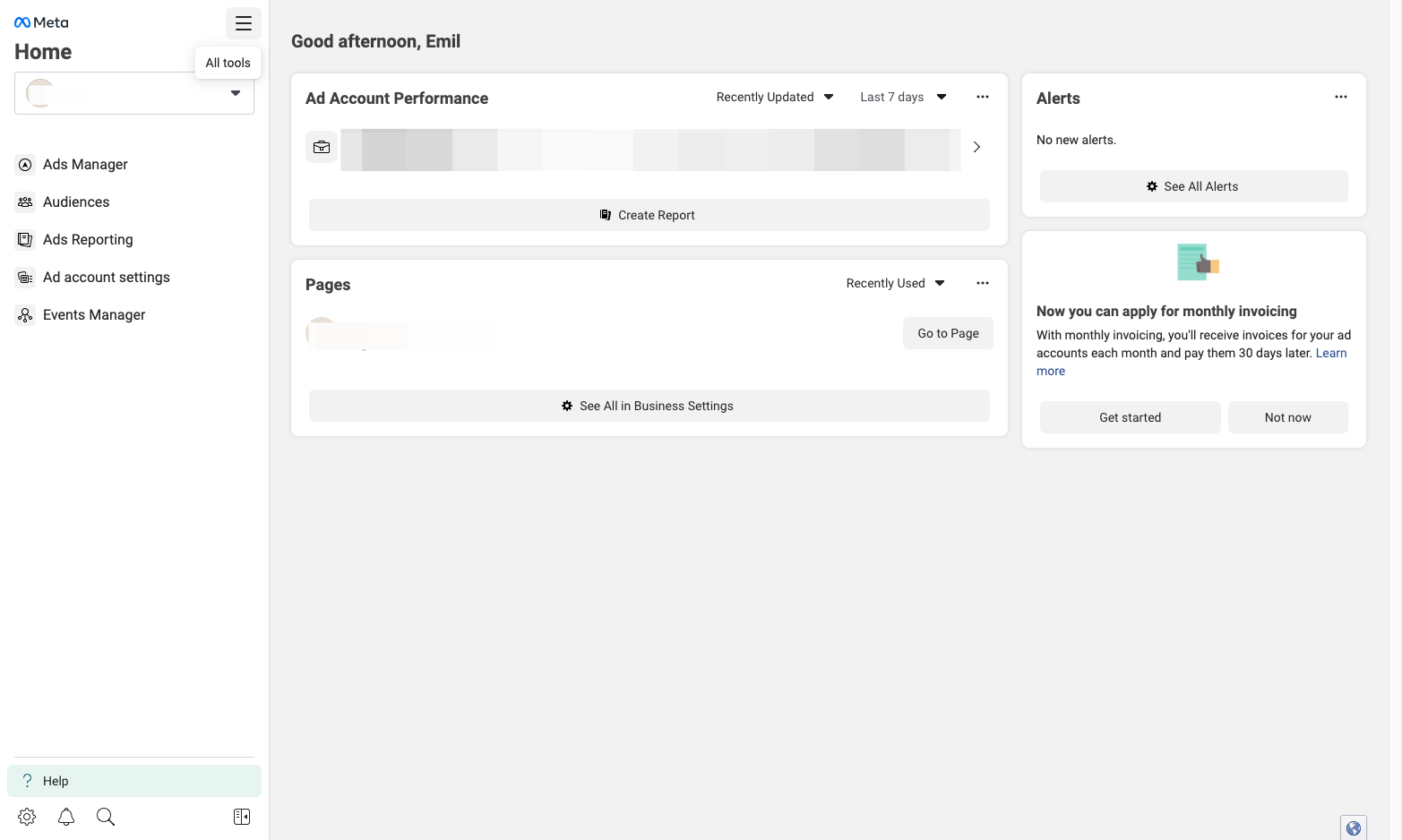The width and height of the screenshot is (1402, 840).
Task: Open the Recently Updated dropdown
Action: (775, 97)
